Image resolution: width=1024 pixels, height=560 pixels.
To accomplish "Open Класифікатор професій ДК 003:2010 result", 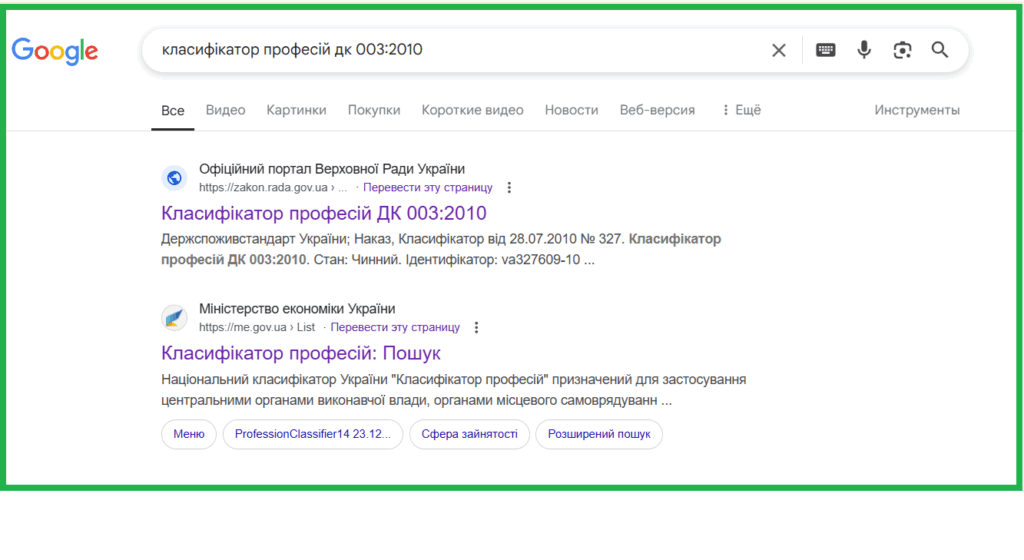I will point(324,213).
